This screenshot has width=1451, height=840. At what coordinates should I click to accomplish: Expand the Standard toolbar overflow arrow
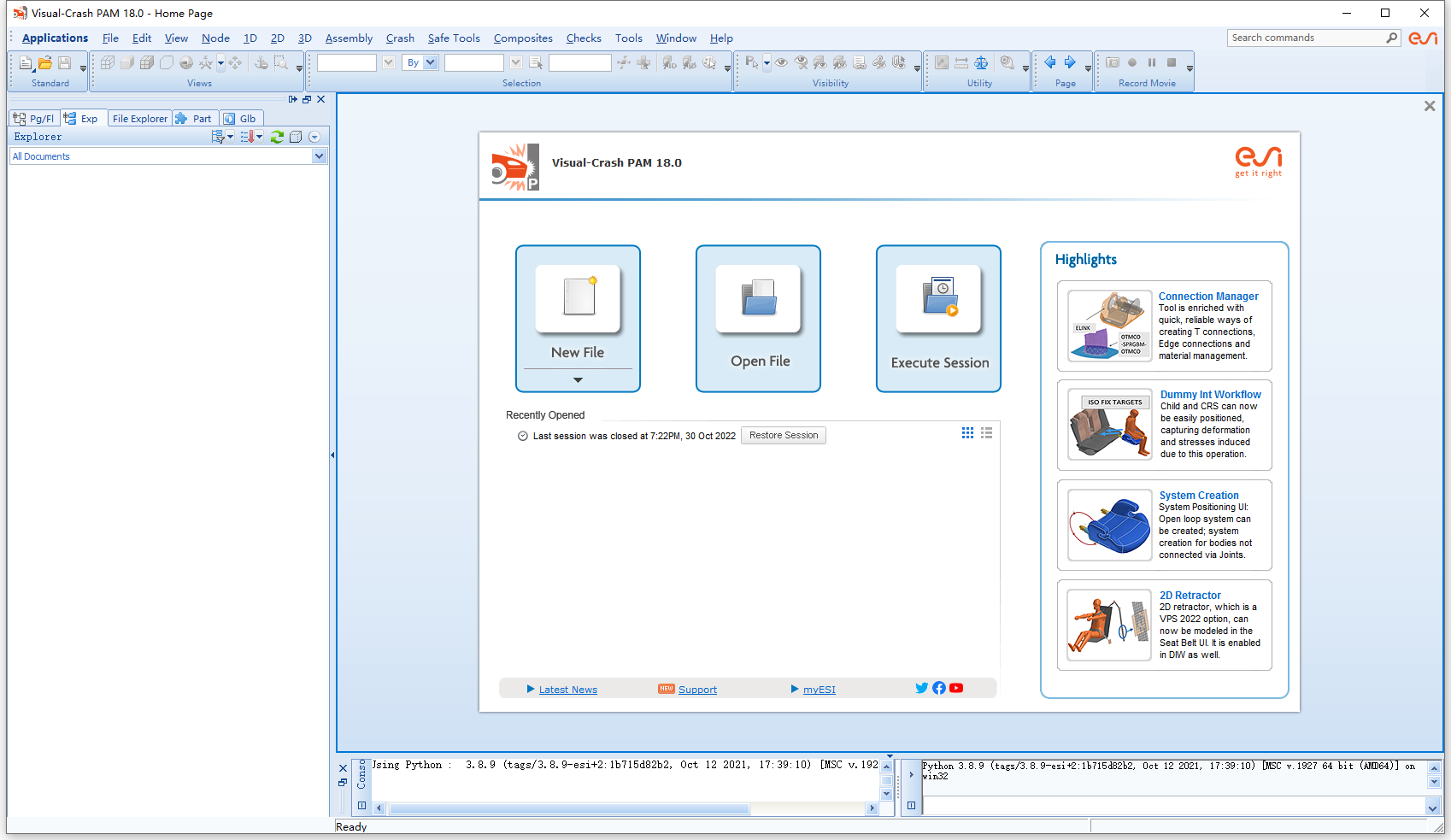pyautogui.click(x=83, y=68)
